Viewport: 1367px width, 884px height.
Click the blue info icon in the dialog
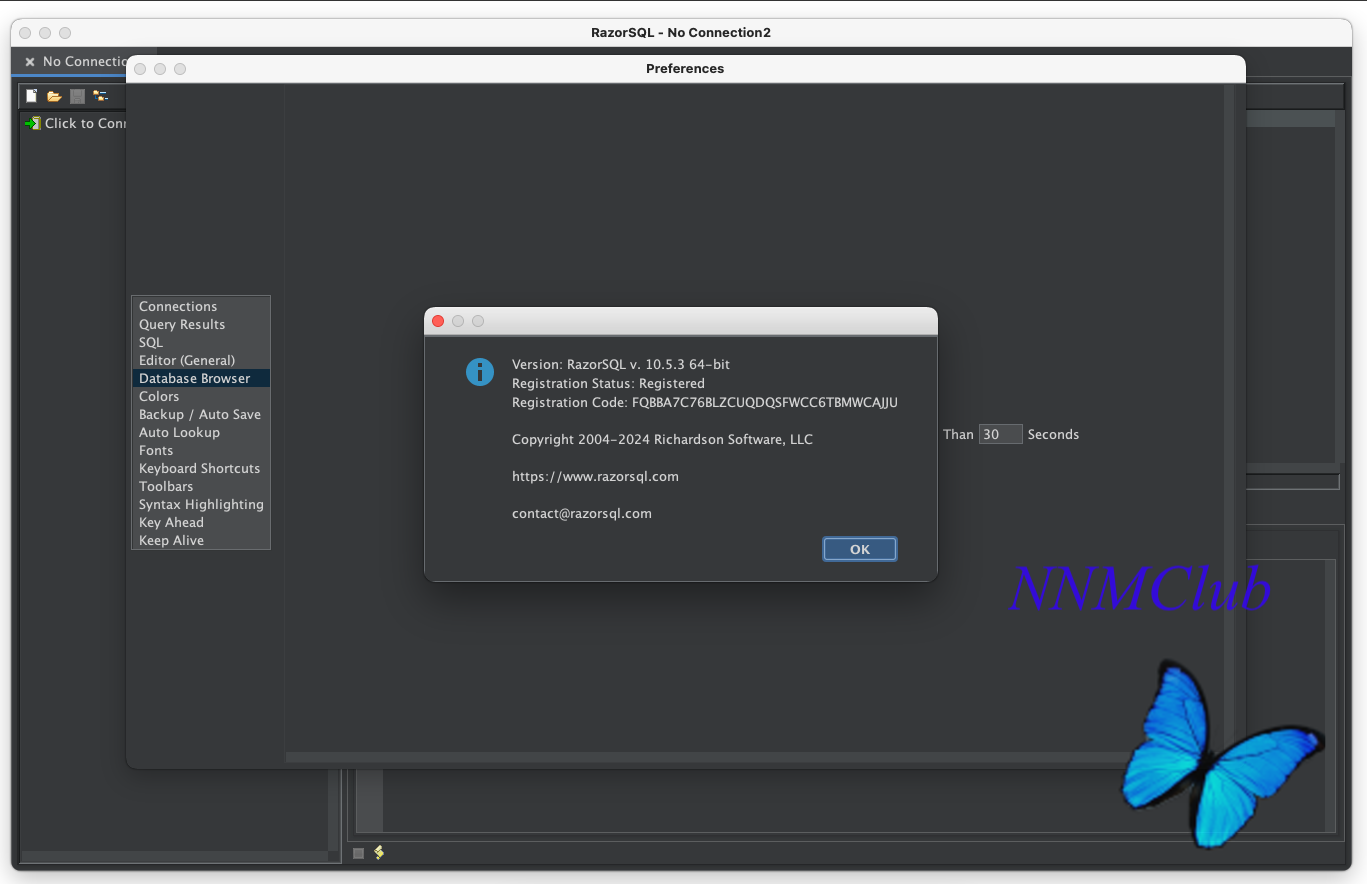pyautogui.click(x=480, y=372)
